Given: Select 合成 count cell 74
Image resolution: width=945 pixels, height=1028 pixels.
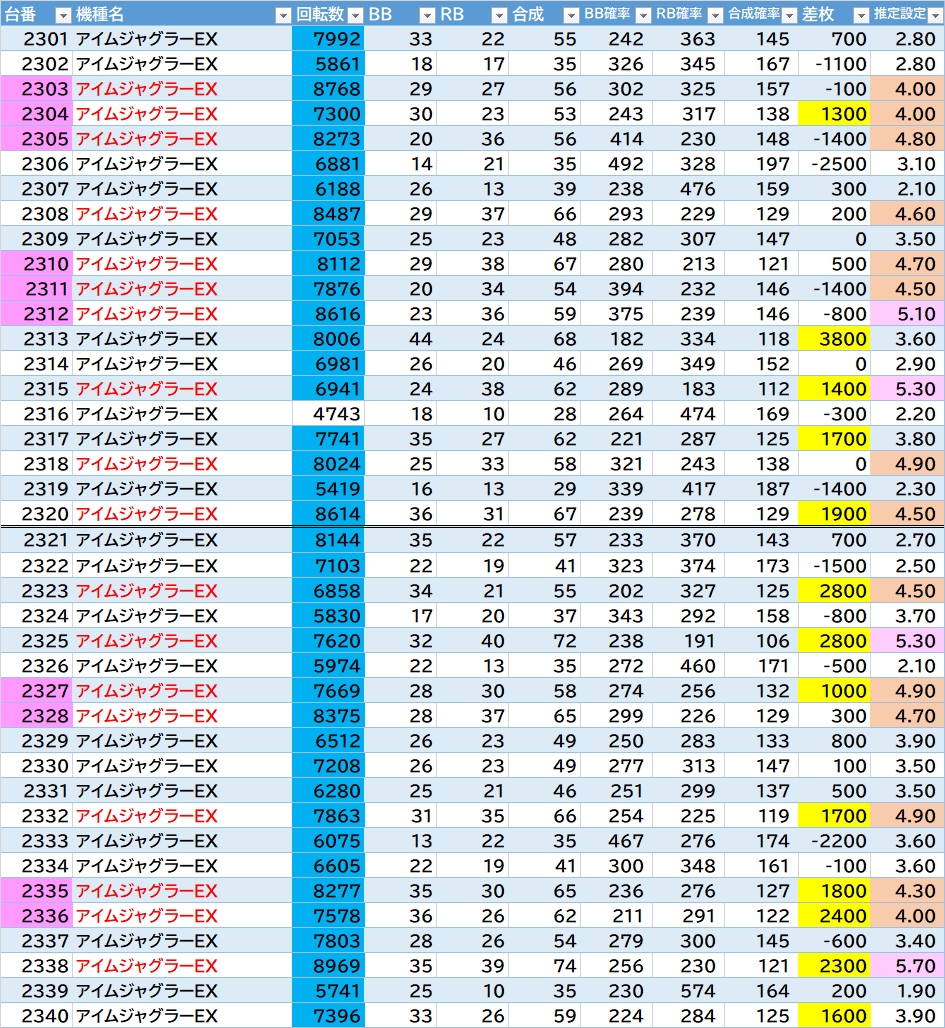Looking at the screenshot, I should pyautogui.click(x=544, y=966).
